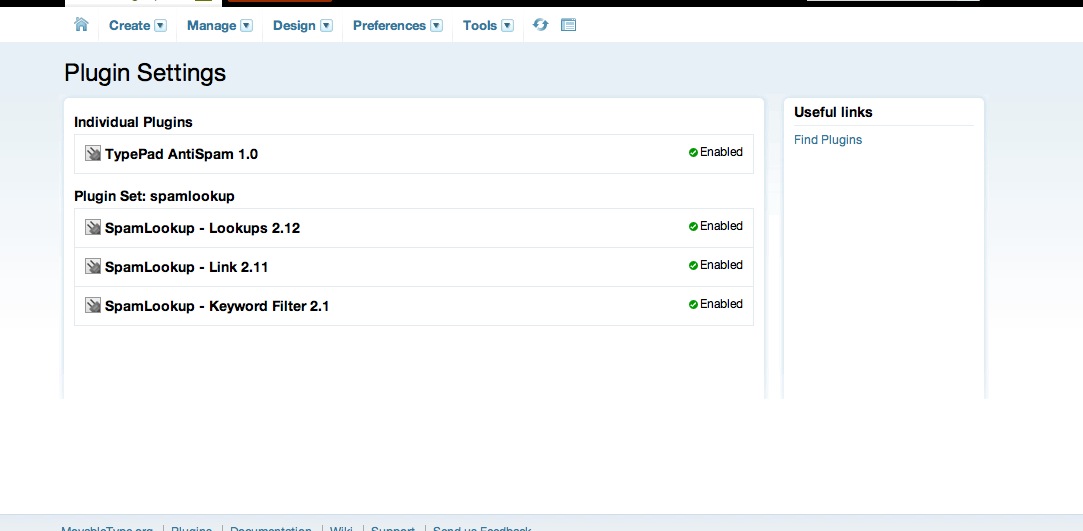Click green Enabled icon for Keyword Filter
1083x531 pixels.
pyautogui.click(x=693, y=305)
